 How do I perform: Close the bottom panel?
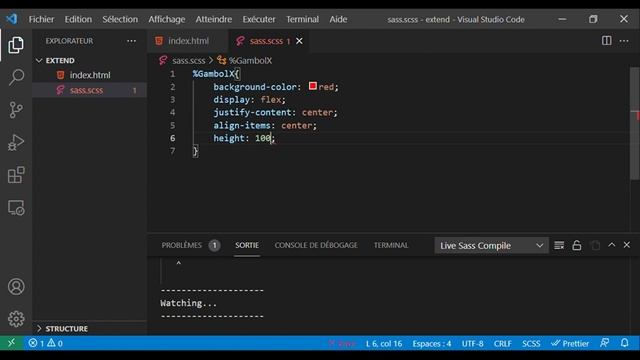click(627, 245)
